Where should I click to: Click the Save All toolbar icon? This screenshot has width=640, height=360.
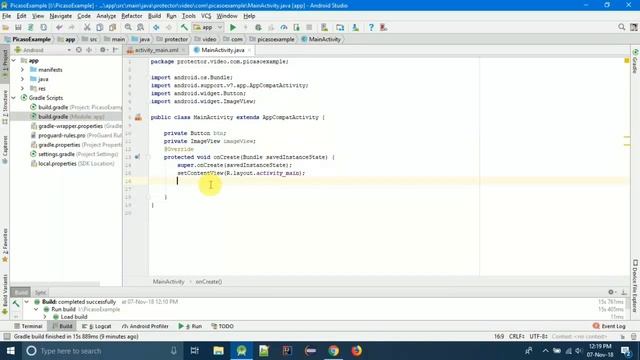(18, 27)
